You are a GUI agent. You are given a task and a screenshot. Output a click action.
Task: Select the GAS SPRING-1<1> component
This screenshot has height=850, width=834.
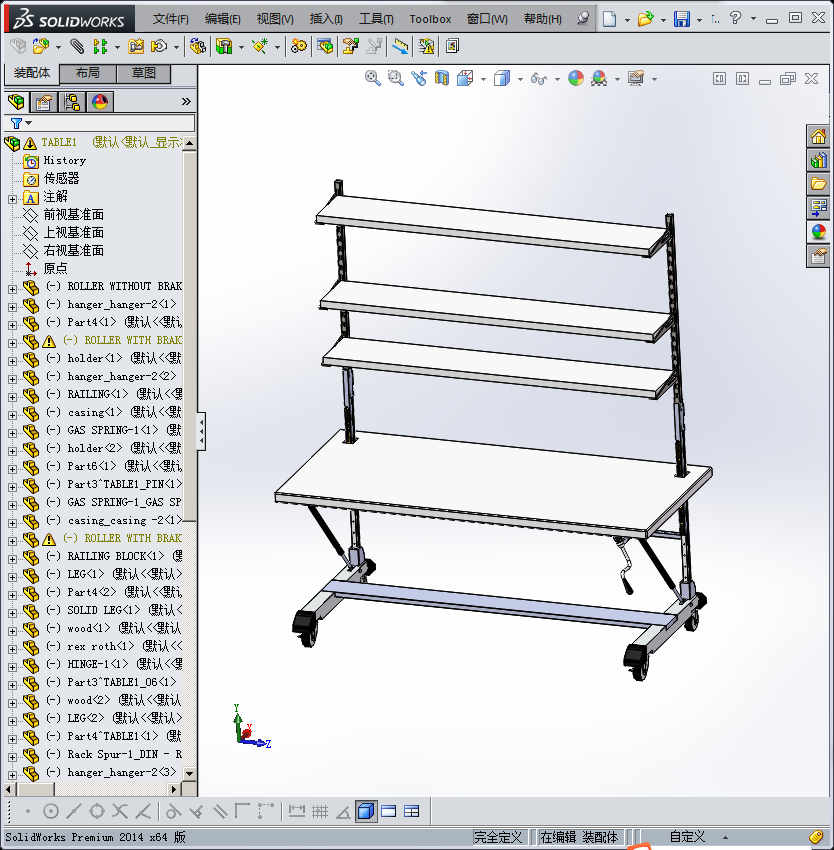112,430
